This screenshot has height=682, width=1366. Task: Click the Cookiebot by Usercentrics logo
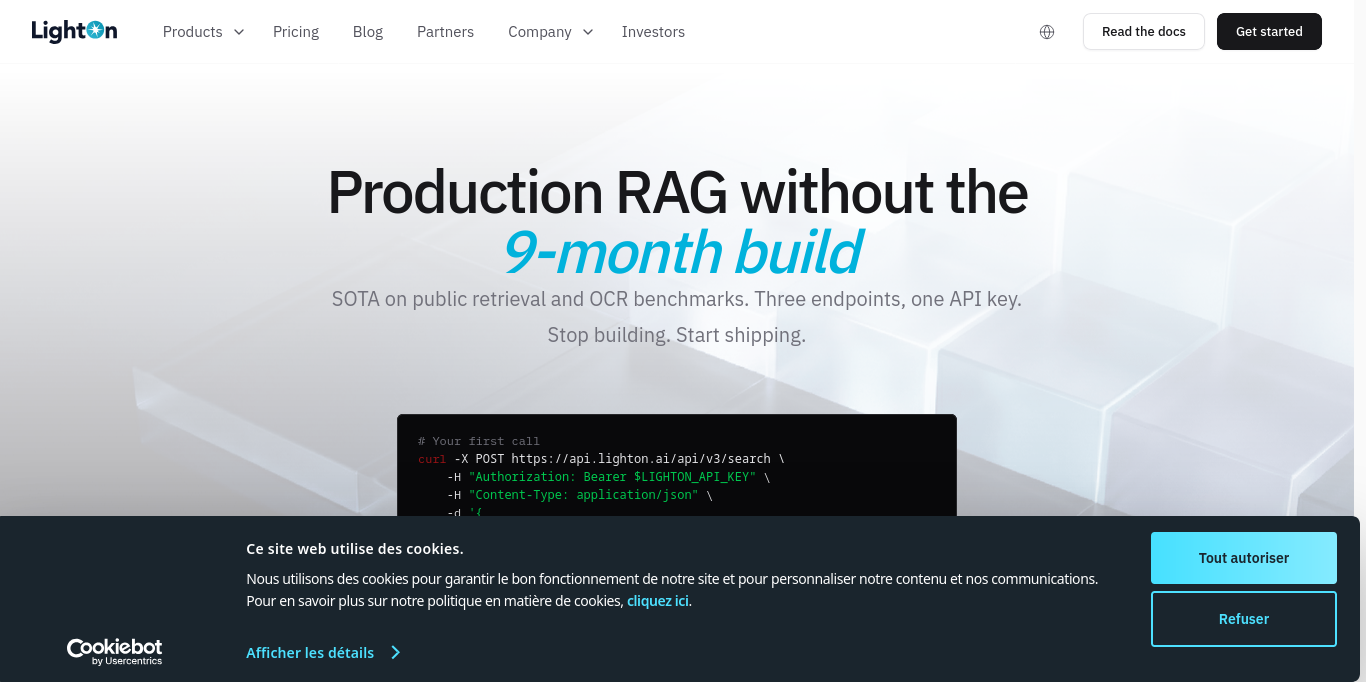114,652
